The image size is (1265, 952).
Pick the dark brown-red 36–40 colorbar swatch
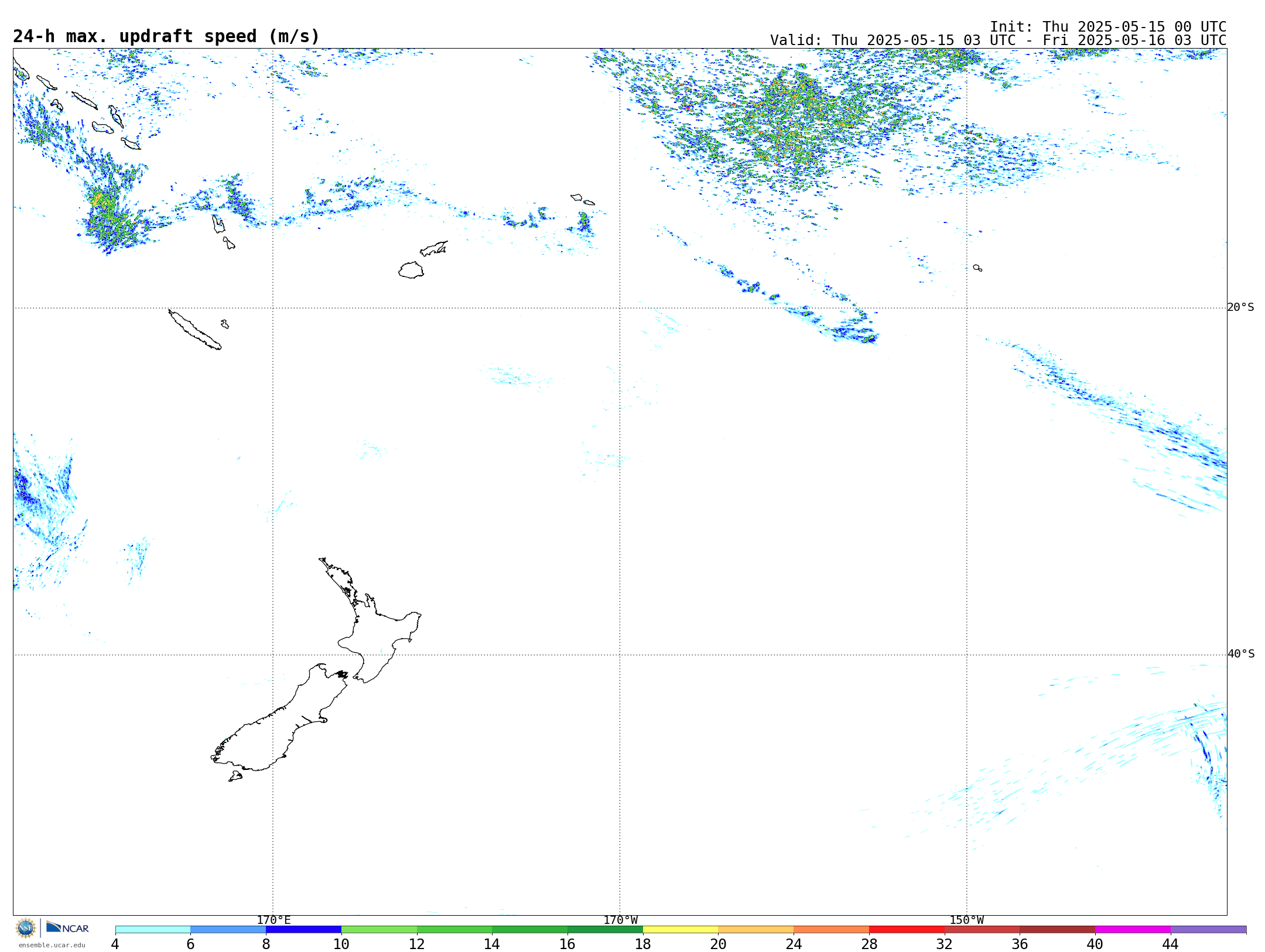click(x=1057, y=929)
